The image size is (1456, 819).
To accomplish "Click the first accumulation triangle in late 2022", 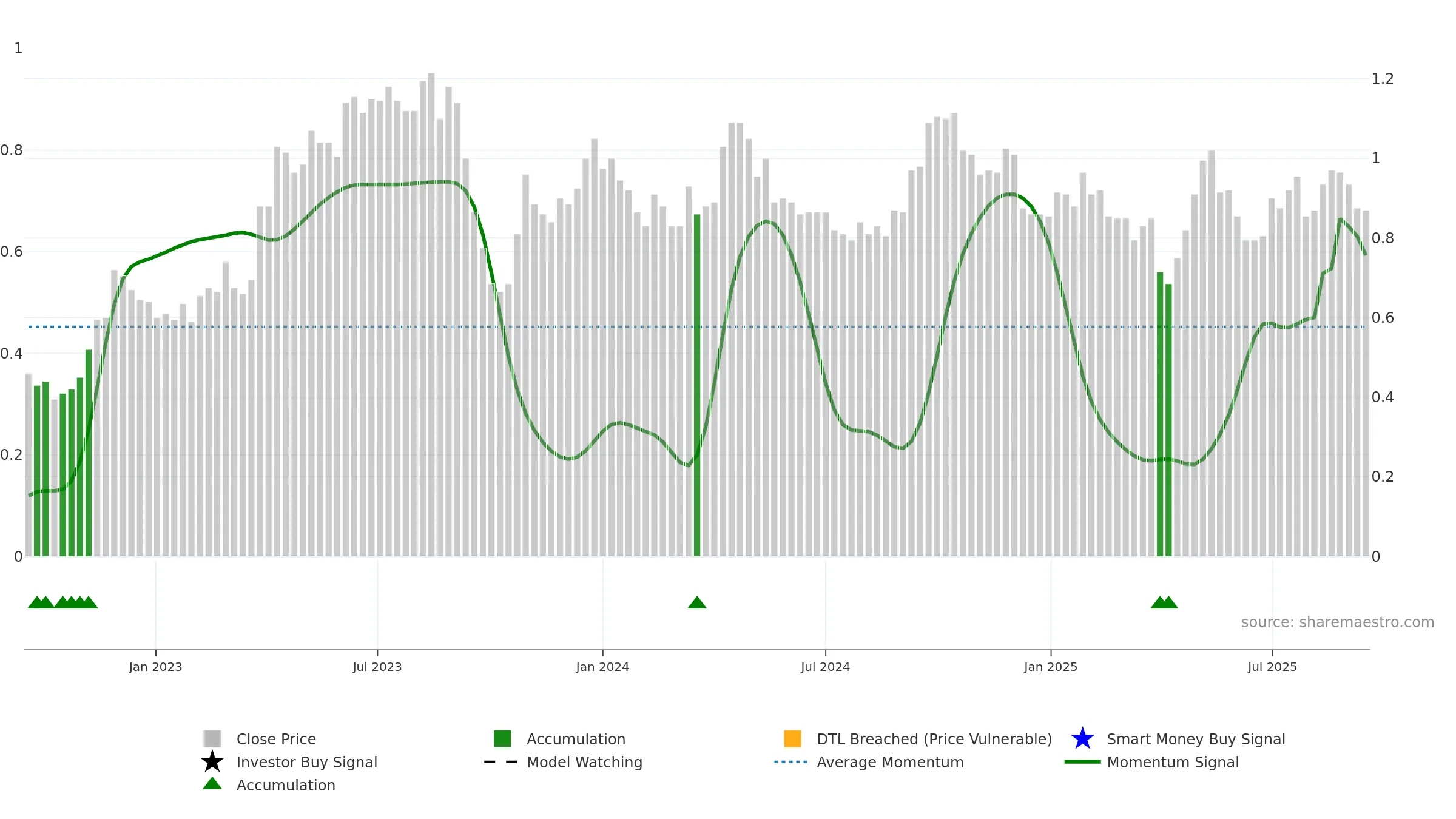I will (x=36, y=602).
